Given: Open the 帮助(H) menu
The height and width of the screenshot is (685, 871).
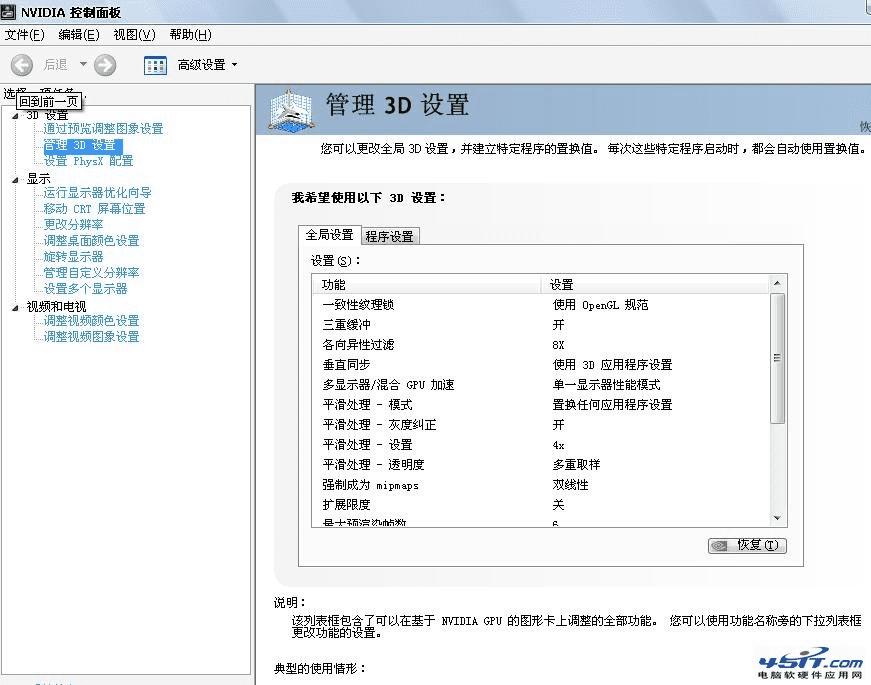Looking at the screenshot, I should [191, 35].
